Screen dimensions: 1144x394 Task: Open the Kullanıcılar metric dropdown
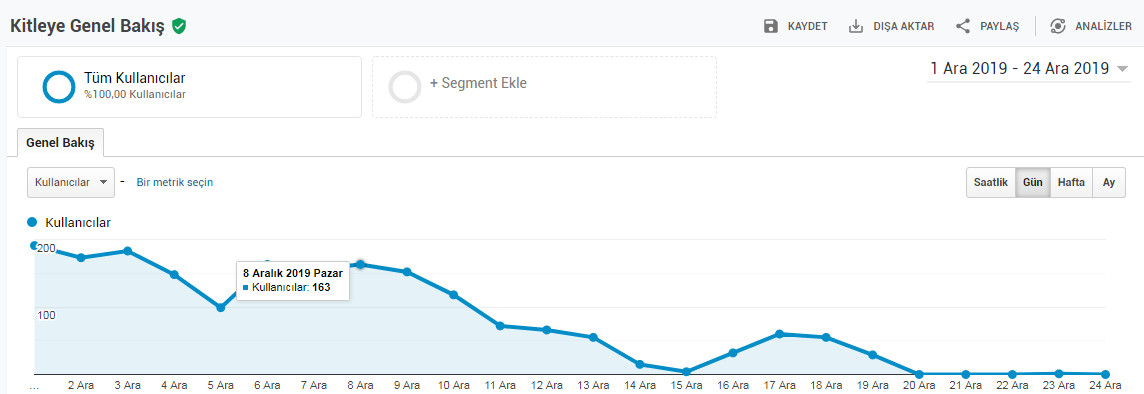pyautogui.click(x=71, y=182)
